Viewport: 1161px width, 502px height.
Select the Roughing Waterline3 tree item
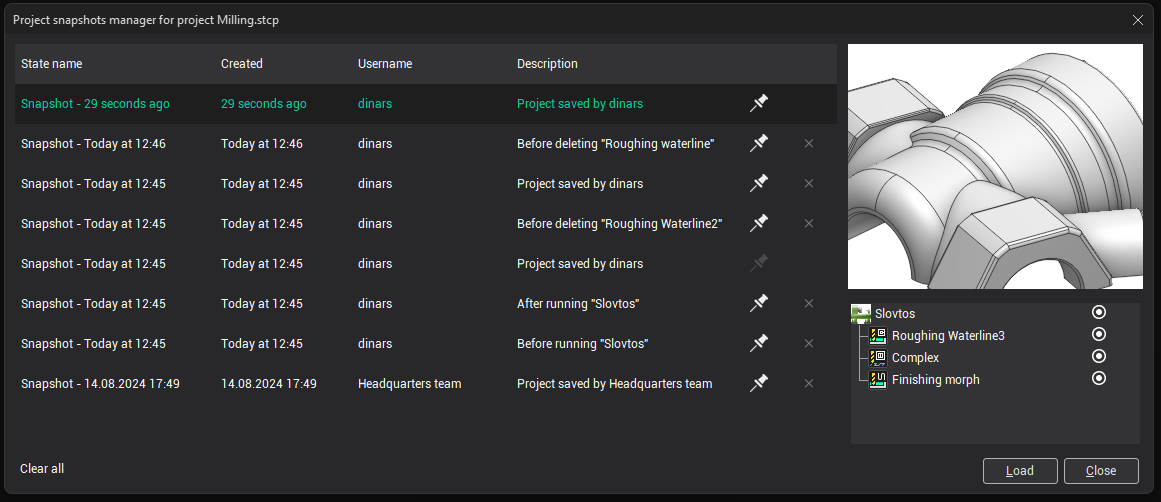pos(947,336)
